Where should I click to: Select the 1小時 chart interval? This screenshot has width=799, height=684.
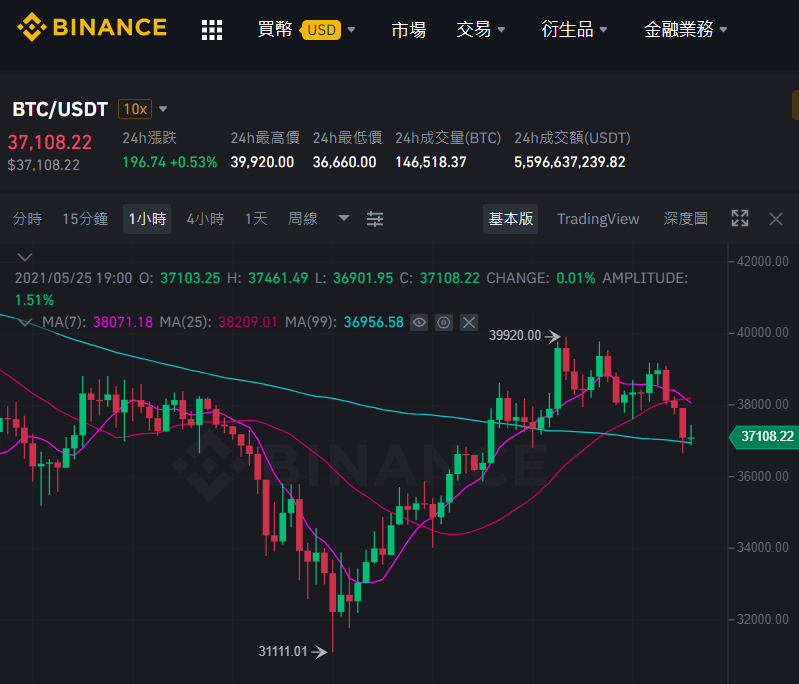point(147,219)
